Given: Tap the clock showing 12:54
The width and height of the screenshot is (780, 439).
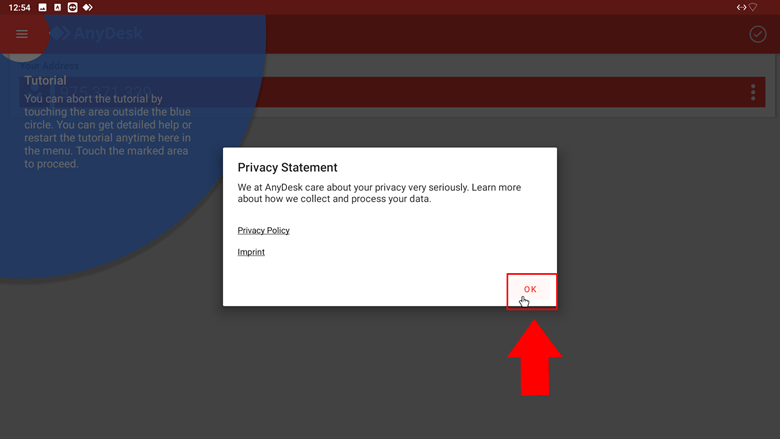Looking at the screenshot, I should point(19,7).
